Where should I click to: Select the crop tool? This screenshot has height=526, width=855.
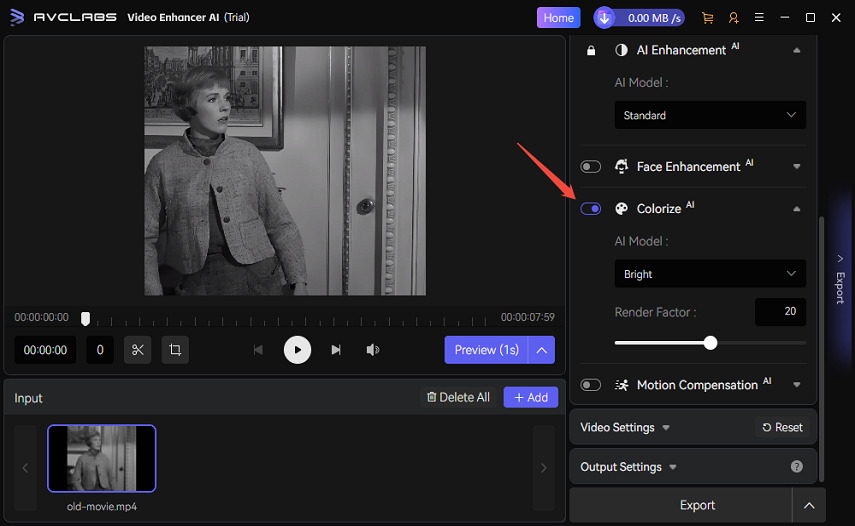pos(175,350)
